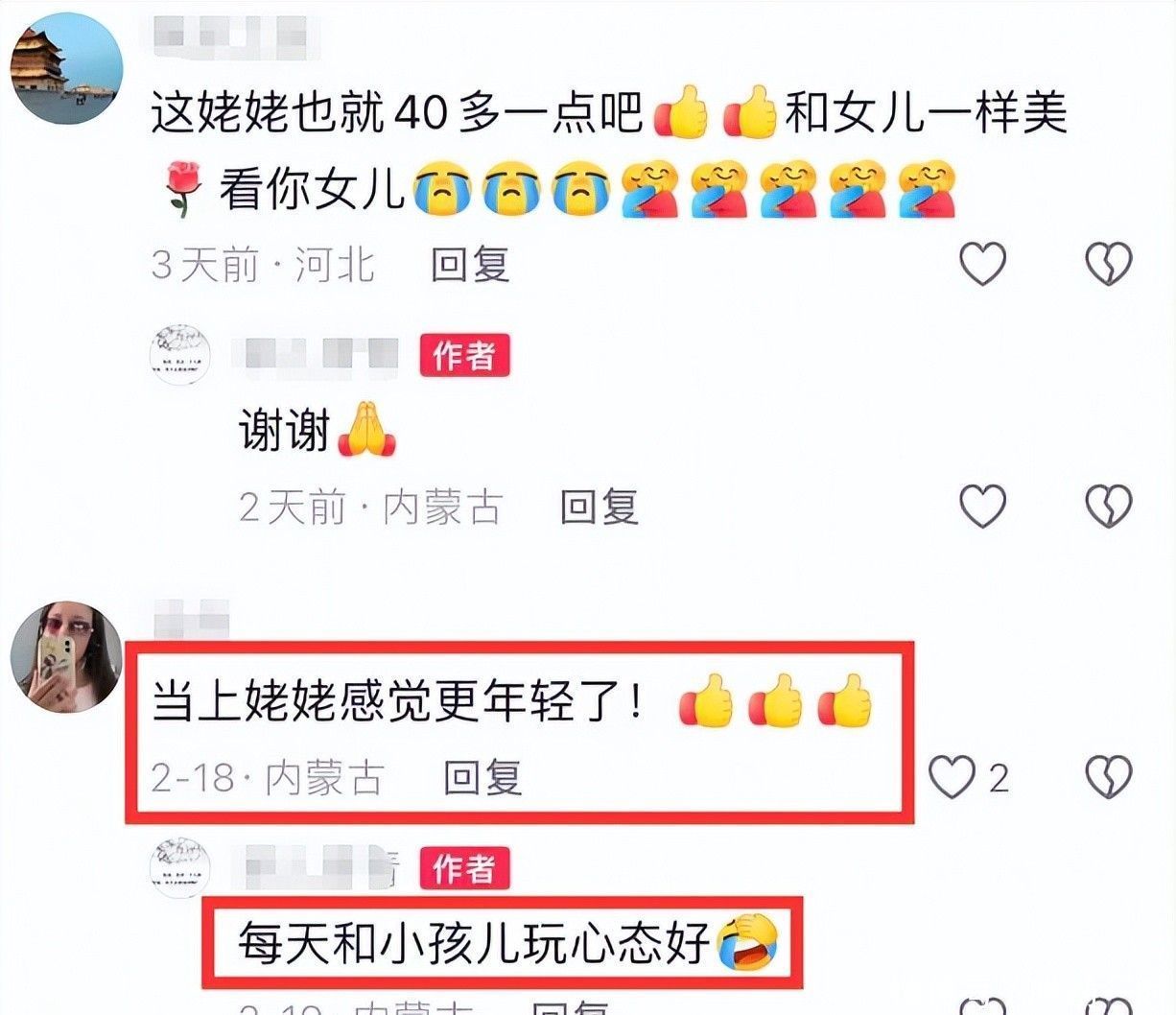Dislike the author's 谢谢 reply
The height and width of the screenshot is (1015, 1176).
click(x=1108, y=506)
